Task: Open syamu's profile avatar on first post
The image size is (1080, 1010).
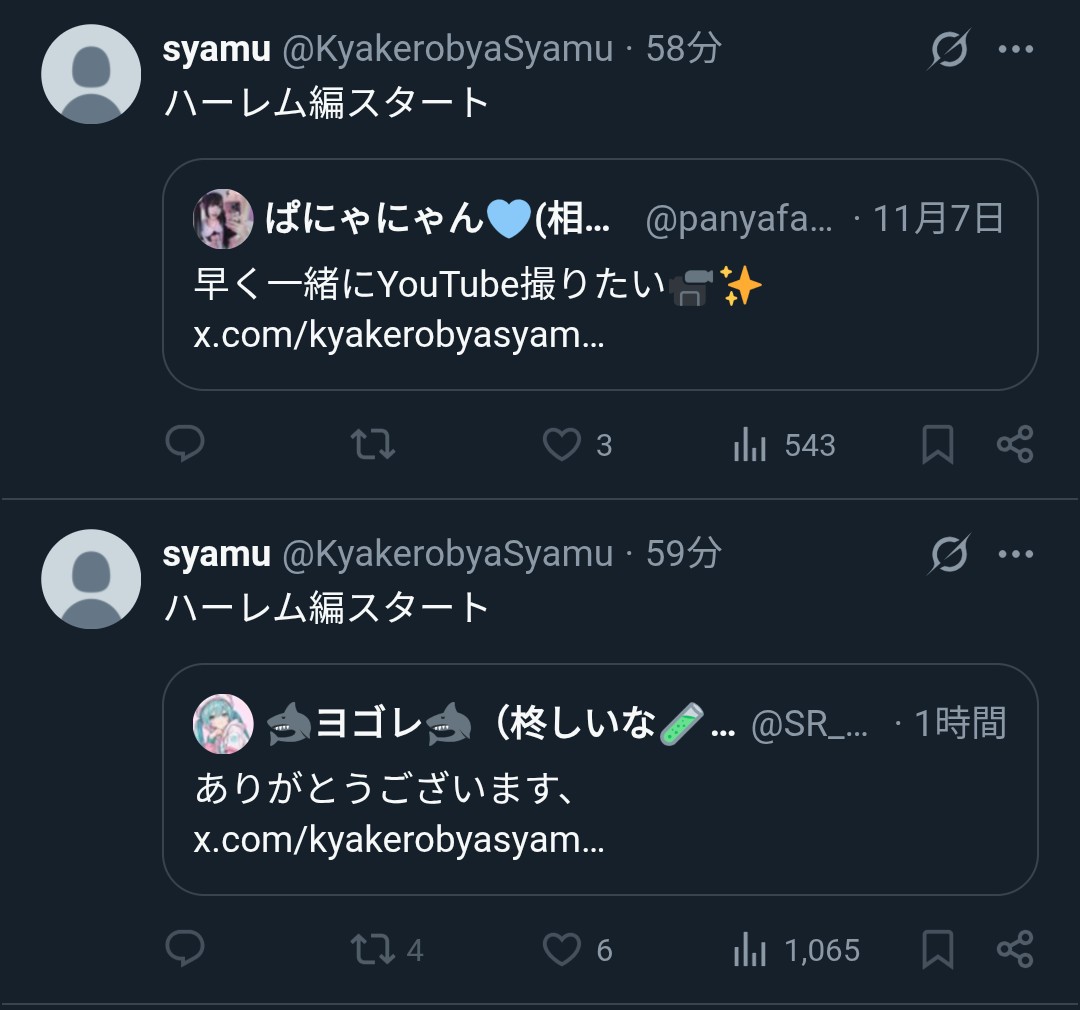Action: click(x=91, y=74)
